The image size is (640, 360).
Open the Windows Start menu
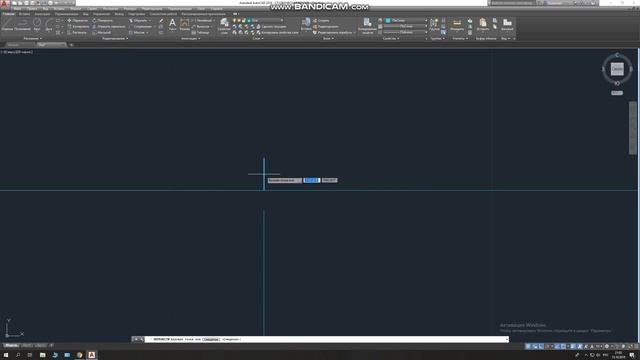[6, 355]
